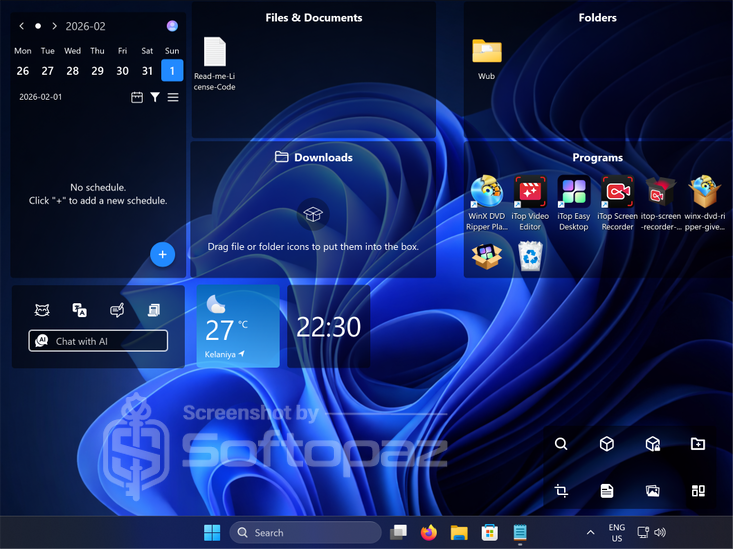This screenshot has height=549, width=733.
Task: Select Friday 30 in calendar
Action: (122, 71)
